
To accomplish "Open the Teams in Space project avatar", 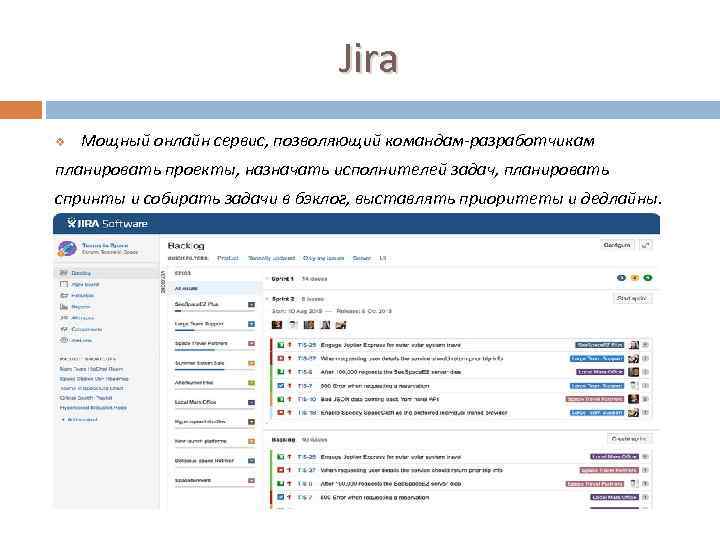I will 67,248.
